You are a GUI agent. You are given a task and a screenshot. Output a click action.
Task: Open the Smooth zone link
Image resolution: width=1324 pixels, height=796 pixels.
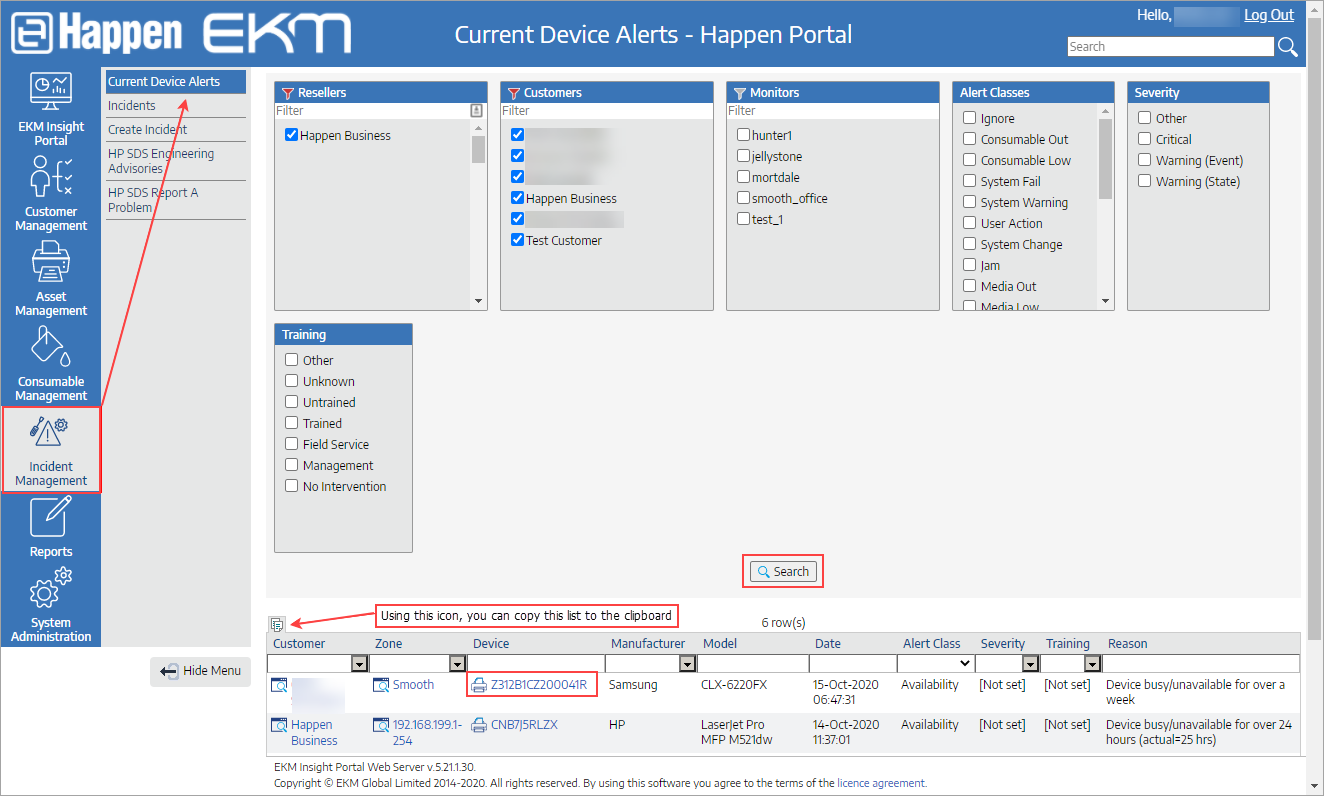413,685
